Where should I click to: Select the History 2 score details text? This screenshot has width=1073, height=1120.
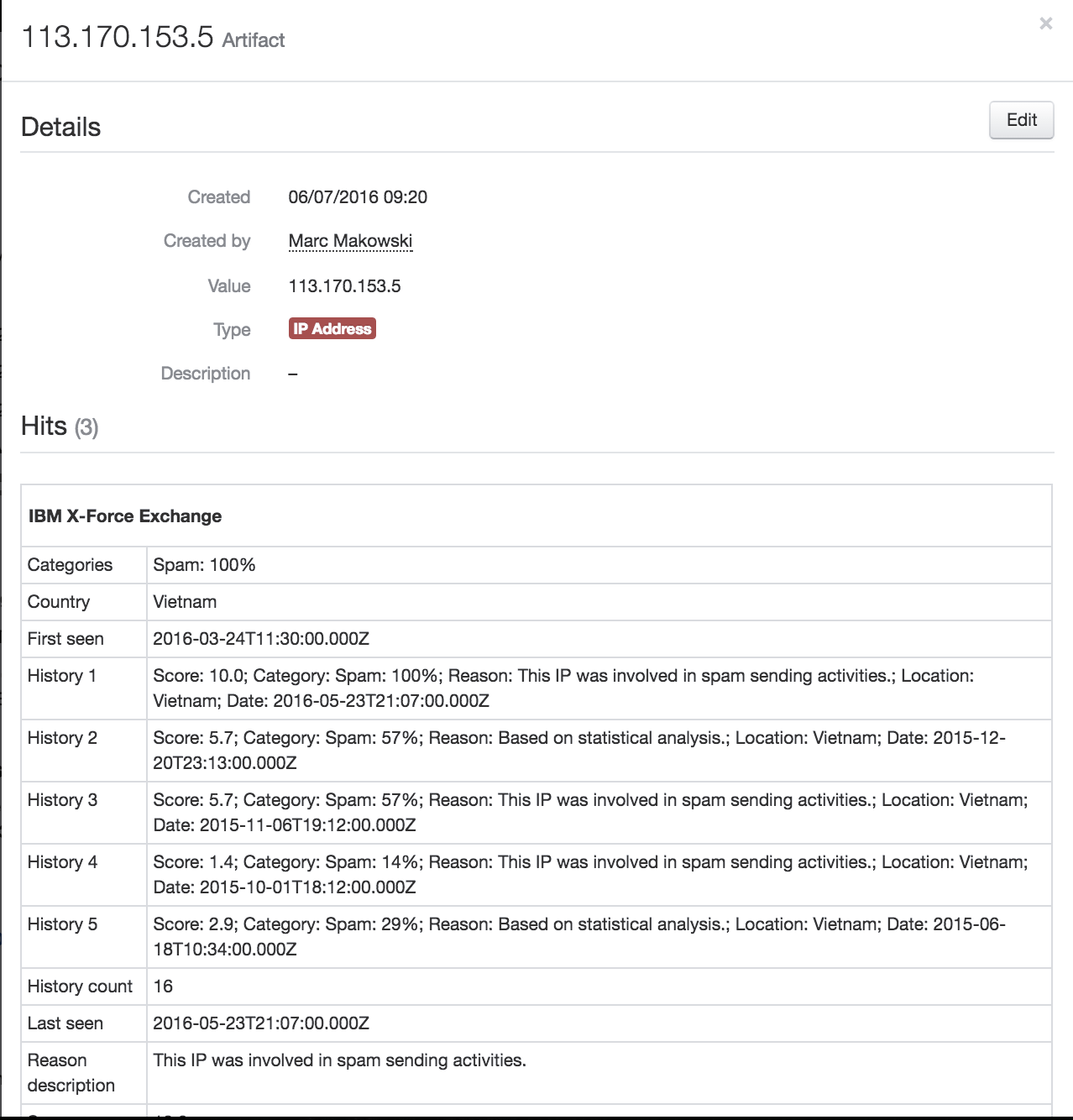(579, 751)
